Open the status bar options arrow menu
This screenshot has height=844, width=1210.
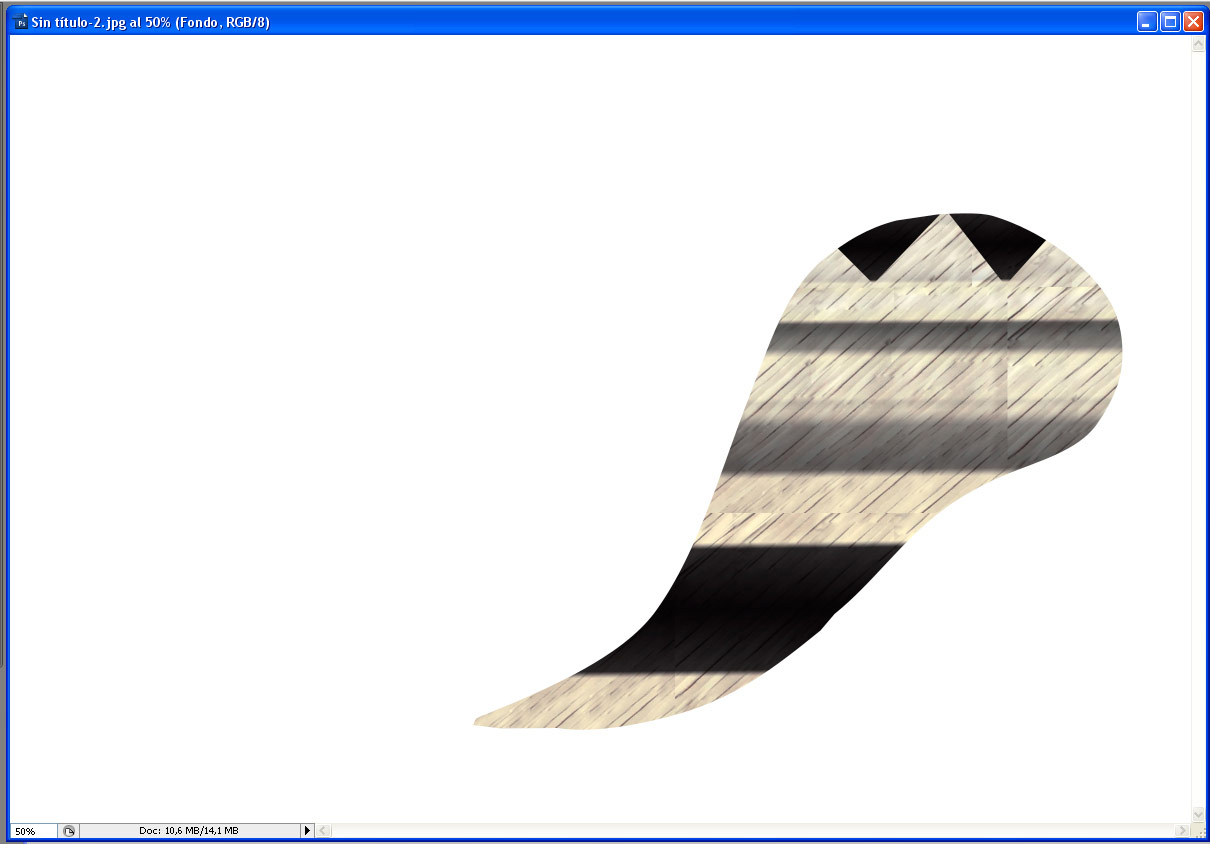pos(307,831)
